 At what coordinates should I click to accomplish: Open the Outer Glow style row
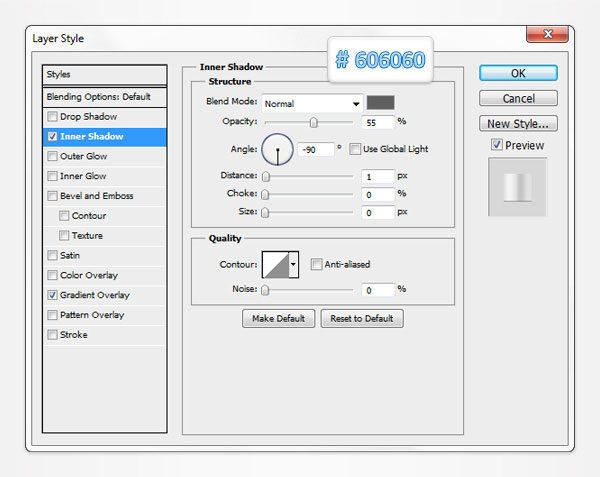(105, 156)
